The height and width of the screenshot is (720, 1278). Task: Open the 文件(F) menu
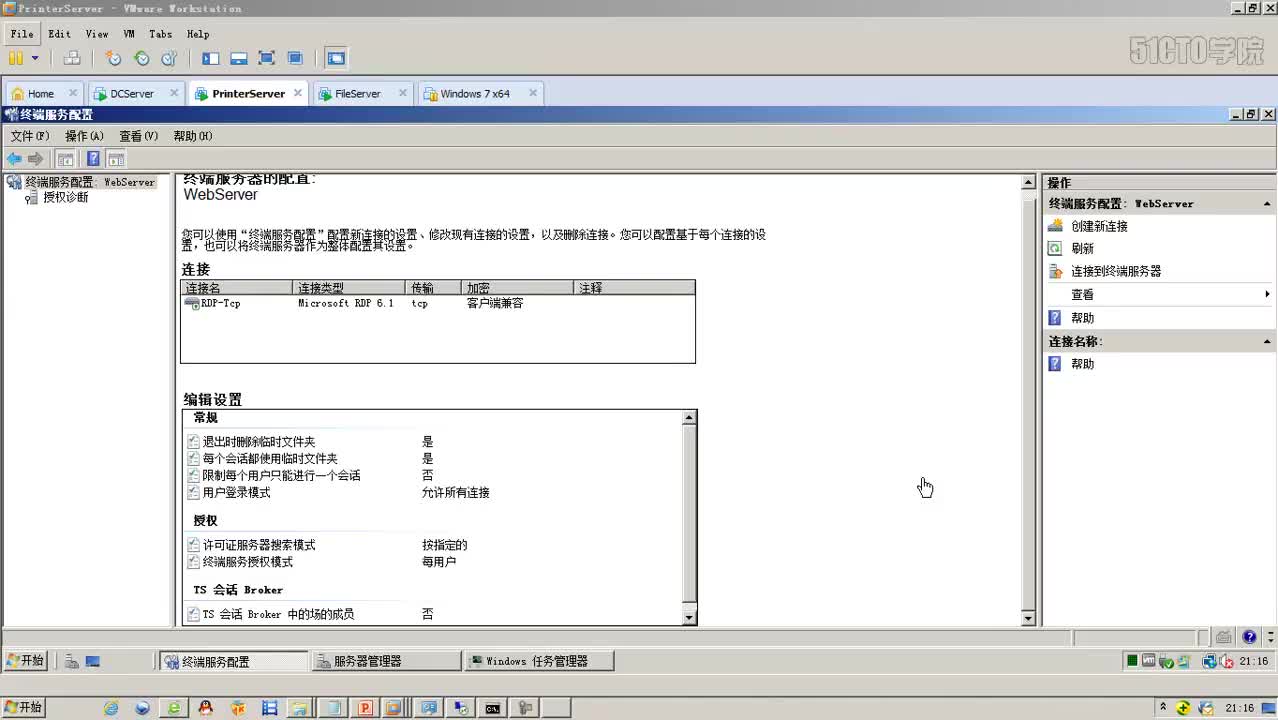click(30, 136)
